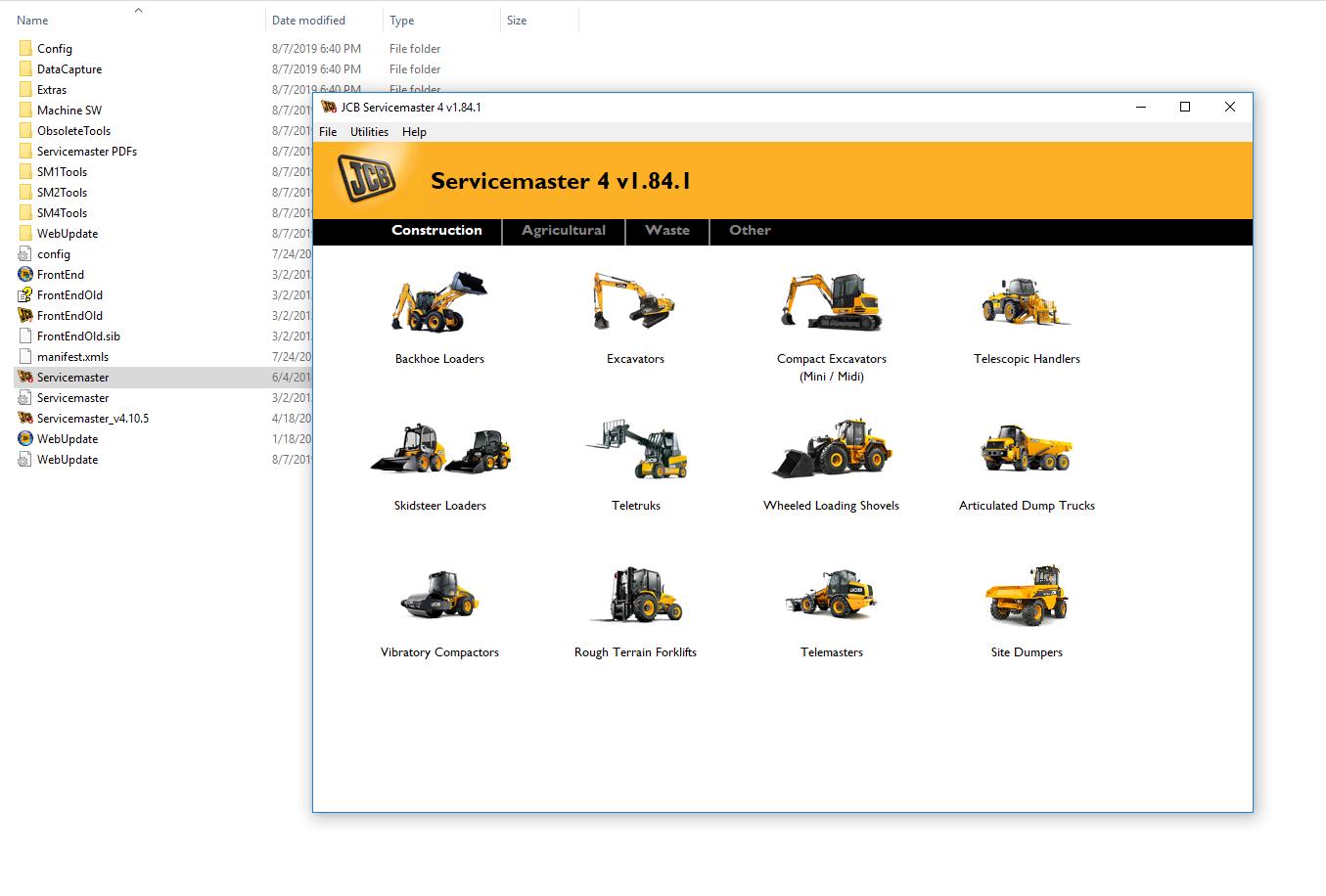Select the SM2Tools folder name
The image size is (1326, 896).
(62, 192)
